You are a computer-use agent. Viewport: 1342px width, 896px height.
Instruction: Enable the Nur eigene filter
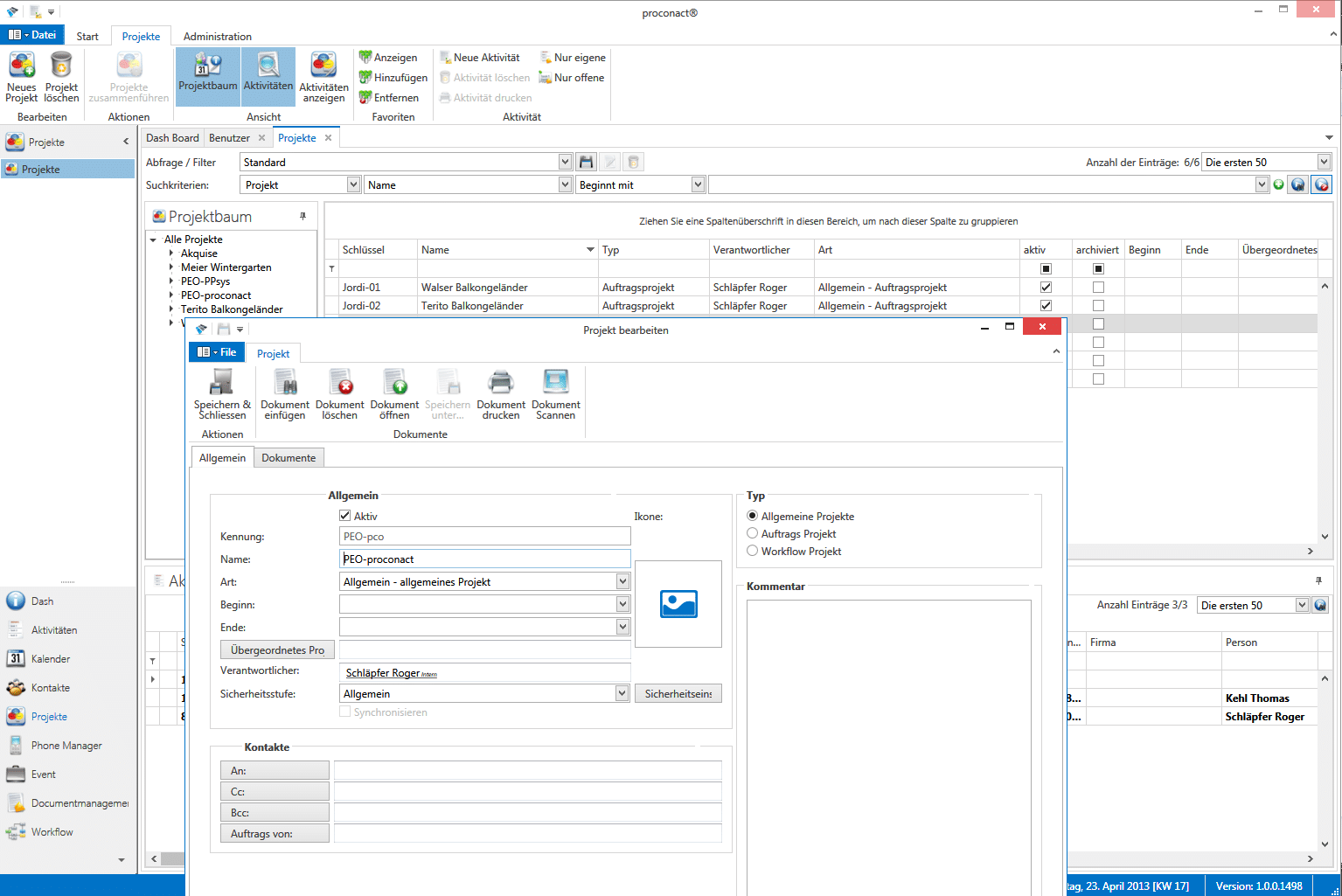[573, 58]
